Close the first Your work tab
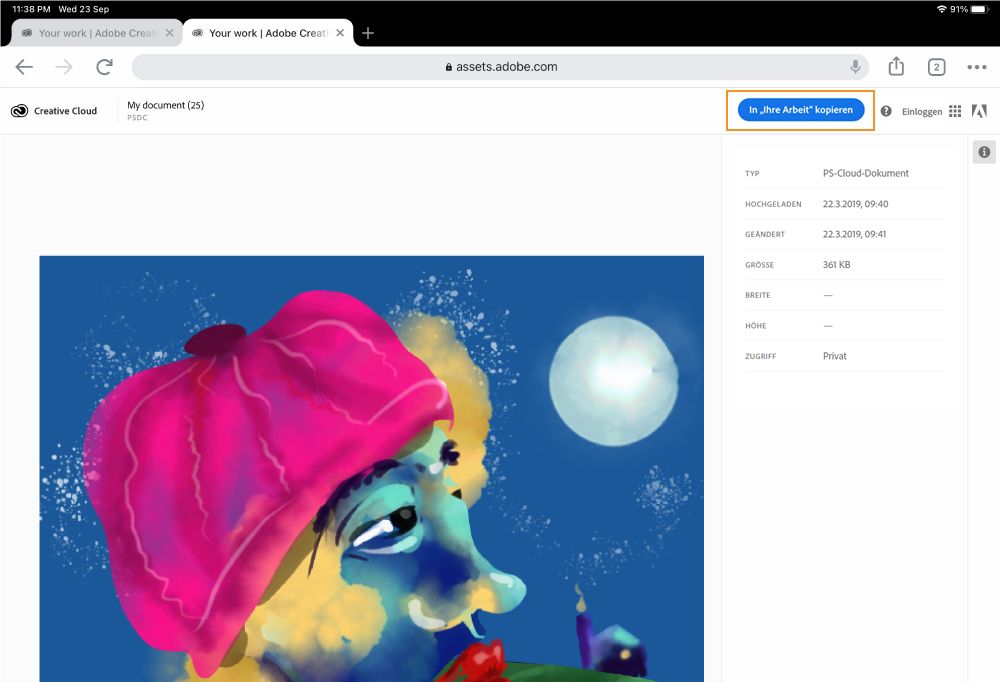This screenshot has width=1000, height=682. [169, 33]
